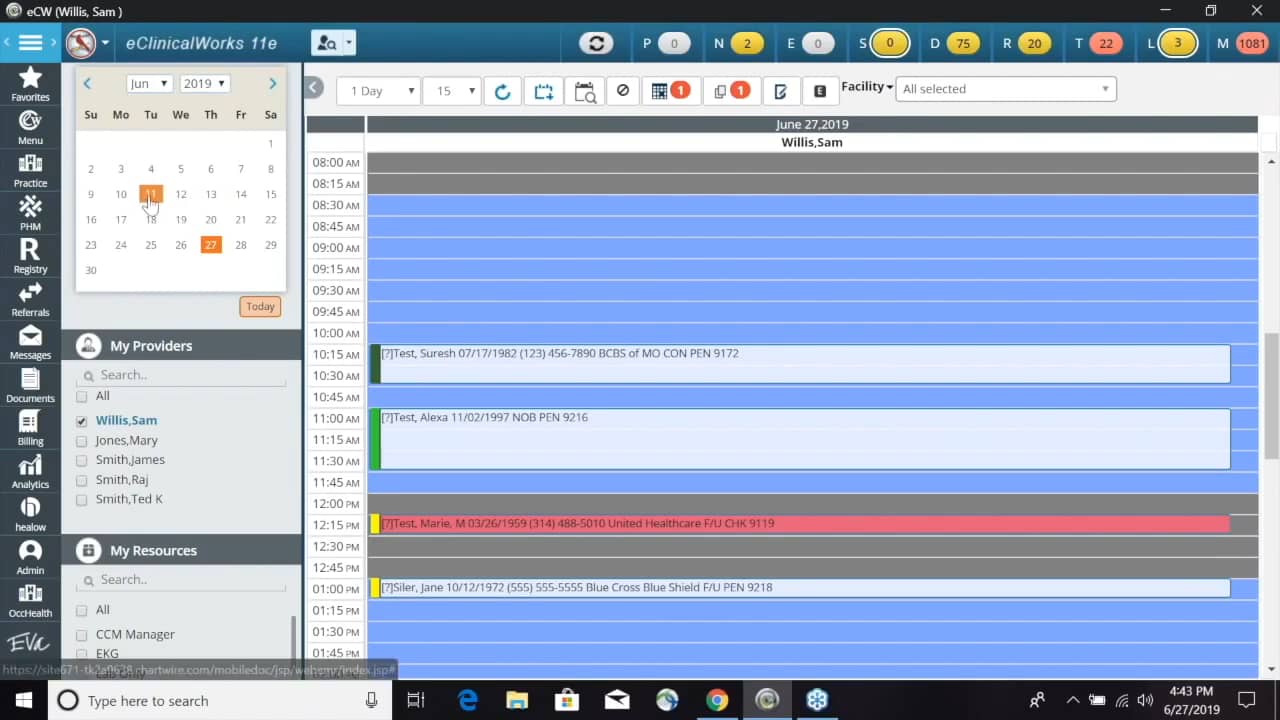The width and height of the screenshot is (1280, 720).
Task: Search in My Resources field
Action: (181, 580)
